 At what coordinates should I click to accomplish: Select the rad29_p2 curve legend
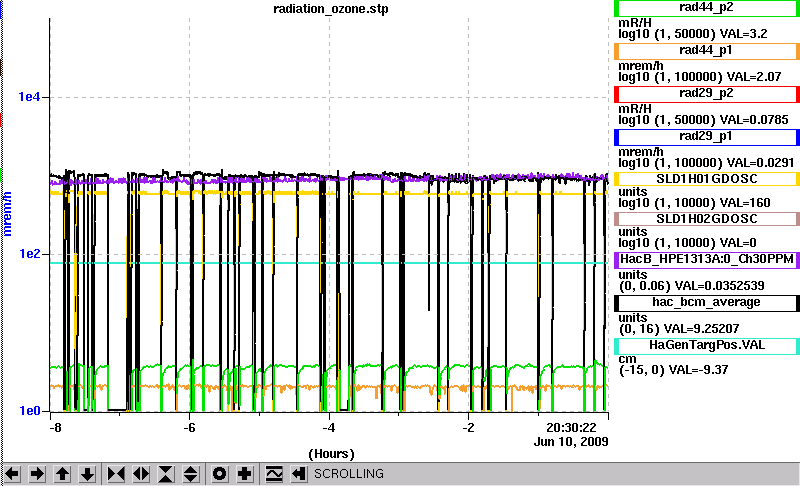coord(707,94)
